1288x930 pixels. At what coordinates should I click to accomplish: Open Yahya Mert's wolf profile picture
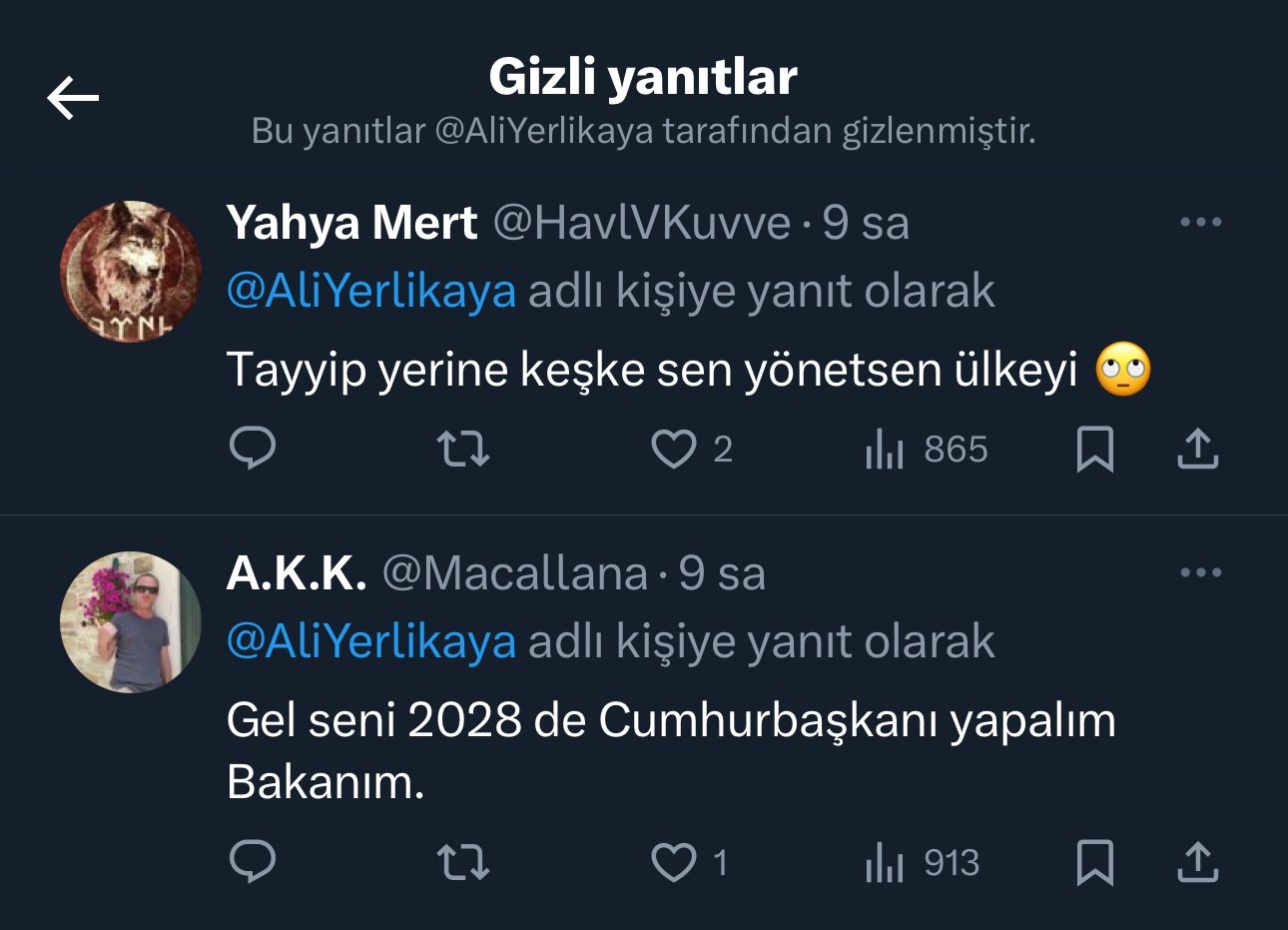point(131,272)
